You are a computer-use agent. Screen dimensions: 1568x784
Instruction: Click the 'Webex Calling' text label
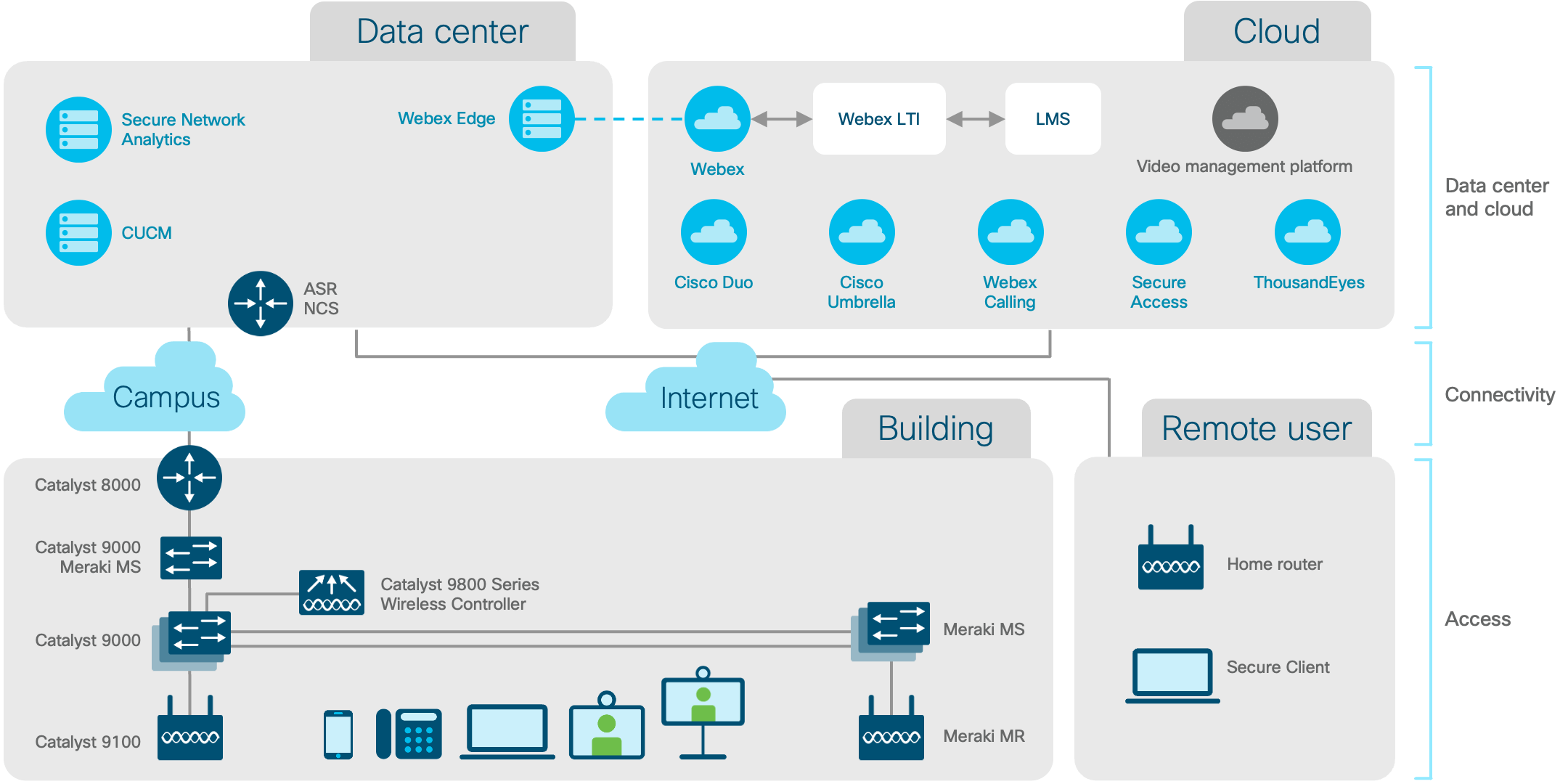coord(1010,292)
